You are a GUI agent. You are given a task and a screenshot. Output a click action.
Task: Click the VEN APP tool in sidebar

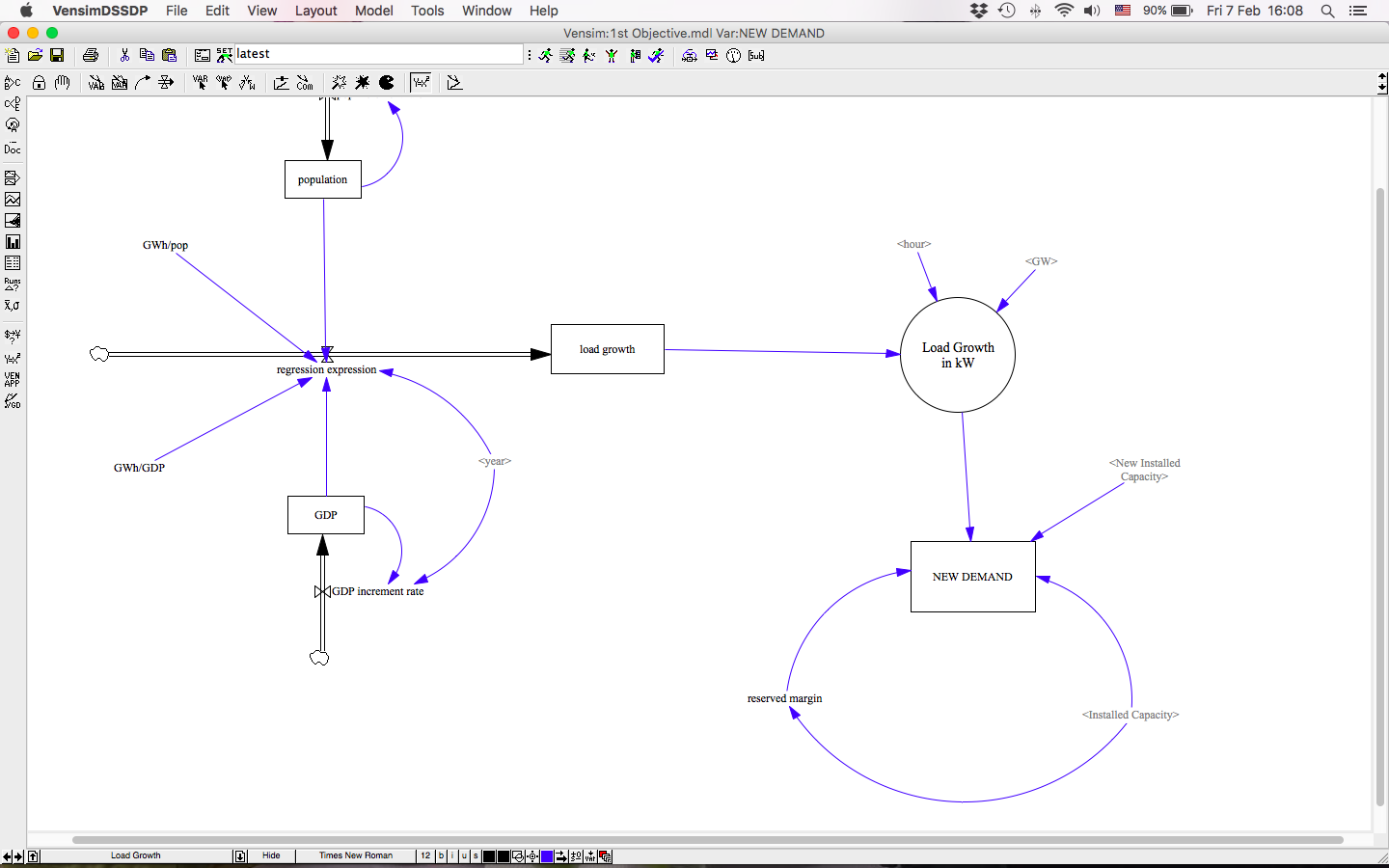tap(13, 379)
